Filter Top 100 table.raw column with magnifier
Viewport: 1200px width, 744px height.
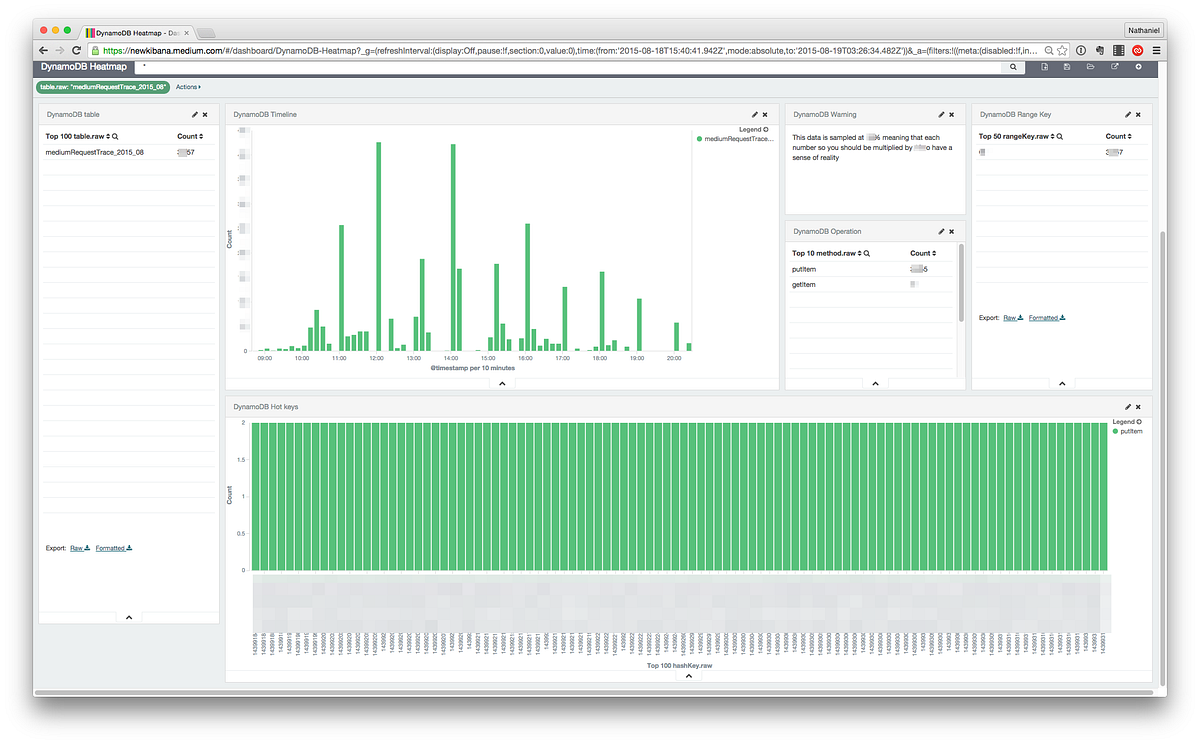tap(116, 136)
